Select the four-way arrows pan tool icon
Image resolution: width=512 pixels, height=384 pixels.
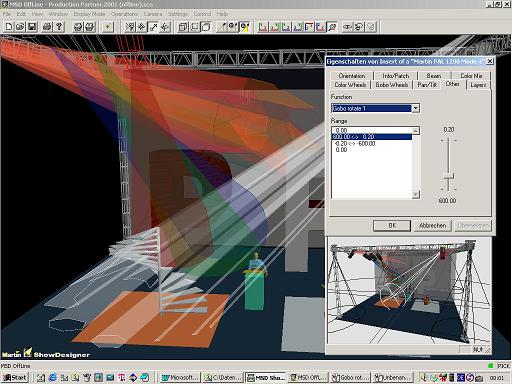point(142,27)
